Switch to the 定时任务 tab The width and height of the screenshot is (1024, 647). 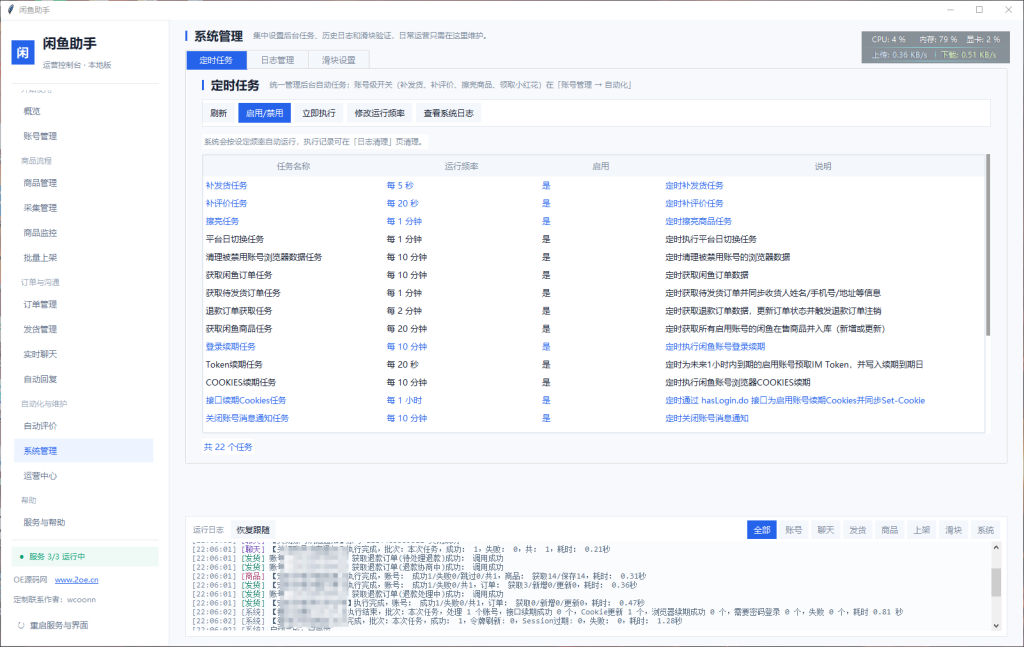[x=216, y=60]
